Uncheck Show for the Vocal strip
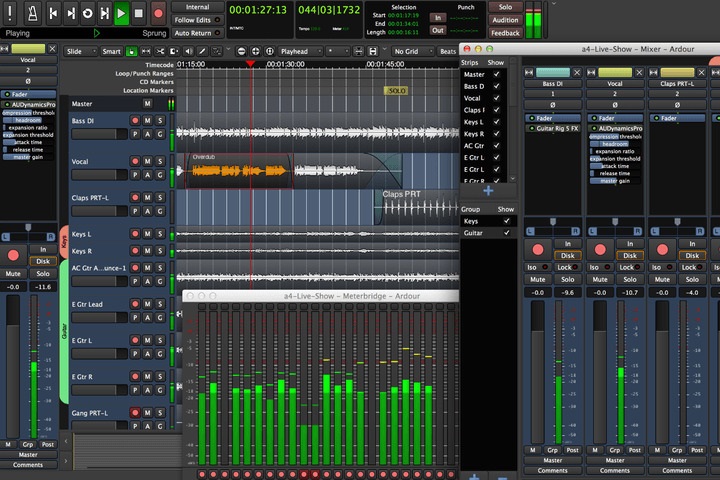Screen dimensions: 720x480 click(496, 98)
